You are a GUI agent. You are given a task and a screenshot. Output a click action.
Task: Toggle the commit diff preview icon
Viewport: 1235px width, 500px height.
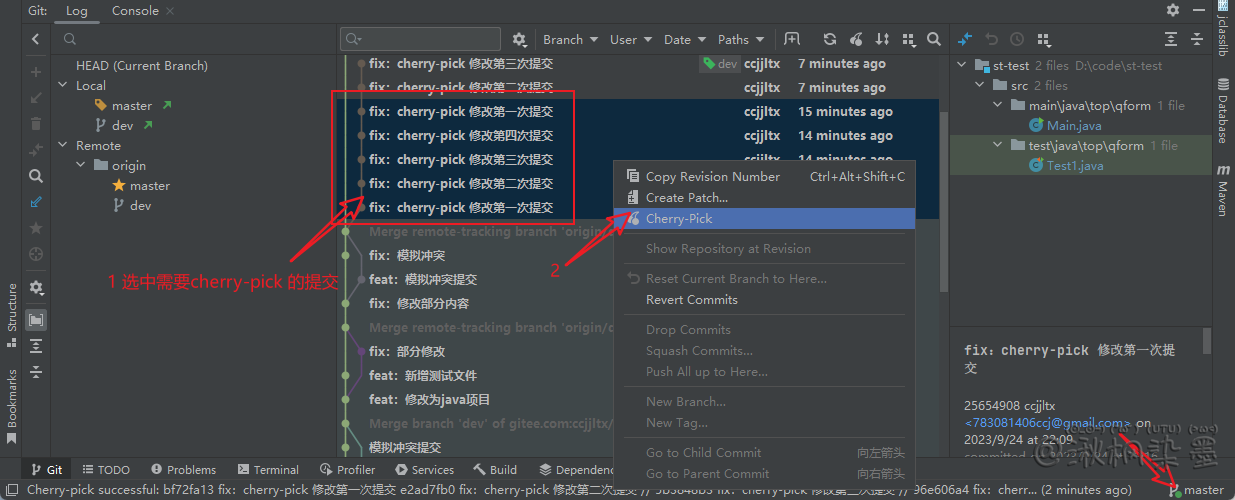click(36, 320)
